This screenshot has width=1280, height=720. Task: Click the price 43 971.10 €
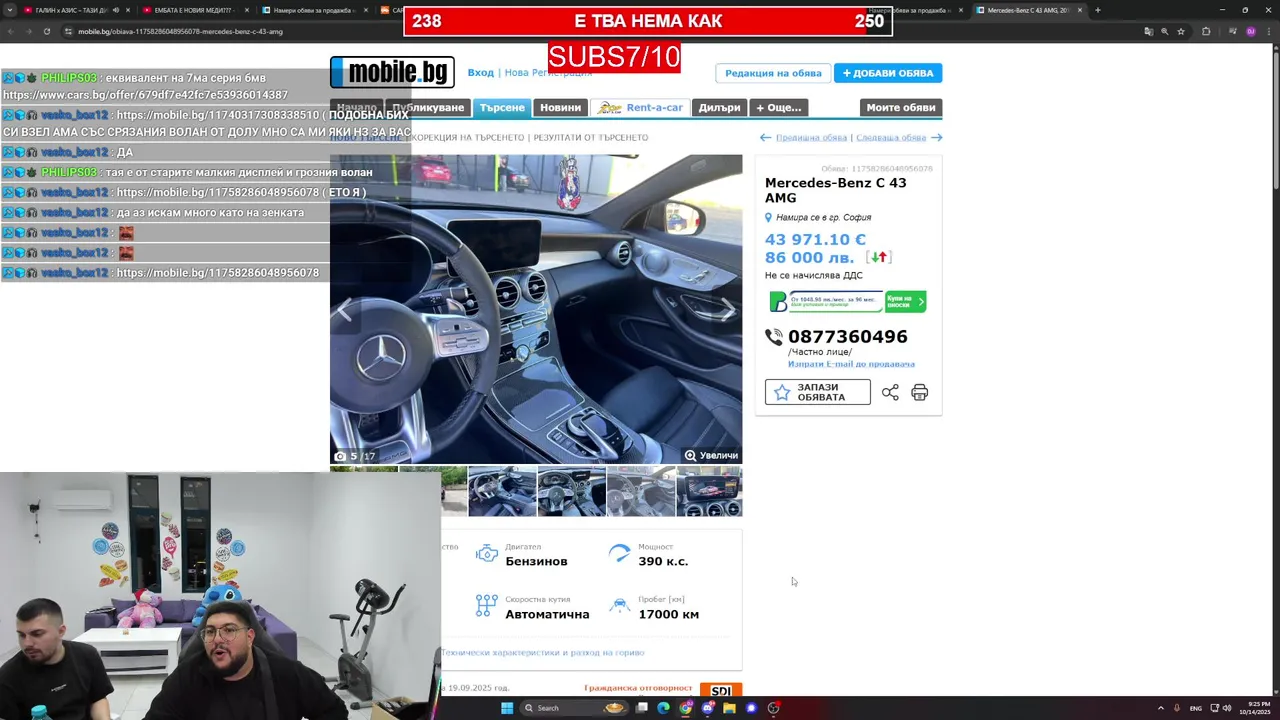[815, 240]
